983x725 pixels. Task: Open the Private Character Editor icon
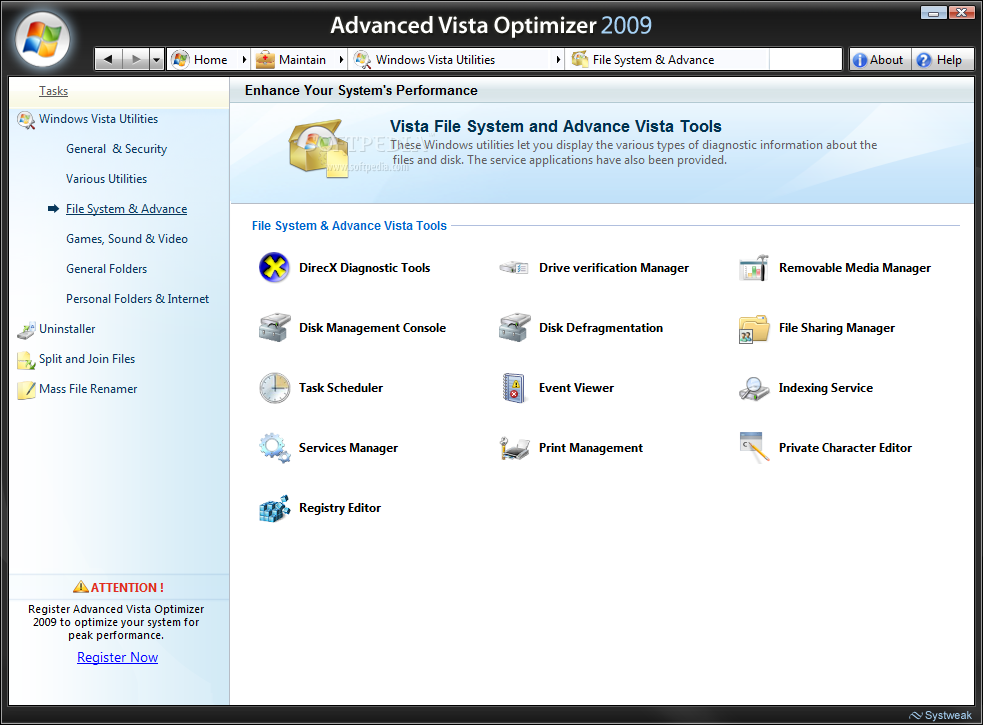[754, 447]
